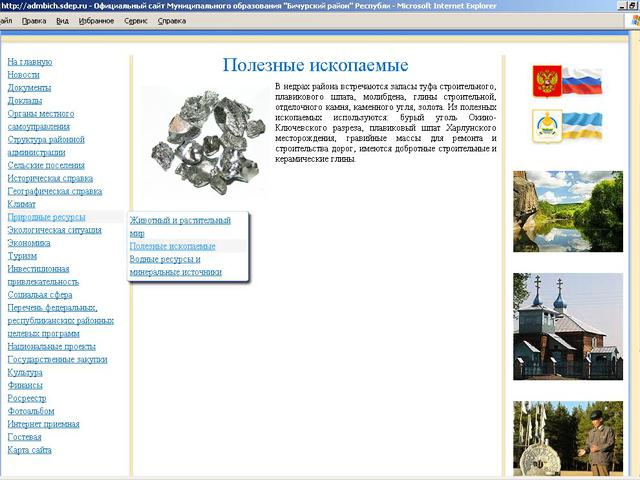Image resolution: width=640 pixels, height=480 pixels.
Task: Open Географическая справка link
Action: (x=55, y=191)
